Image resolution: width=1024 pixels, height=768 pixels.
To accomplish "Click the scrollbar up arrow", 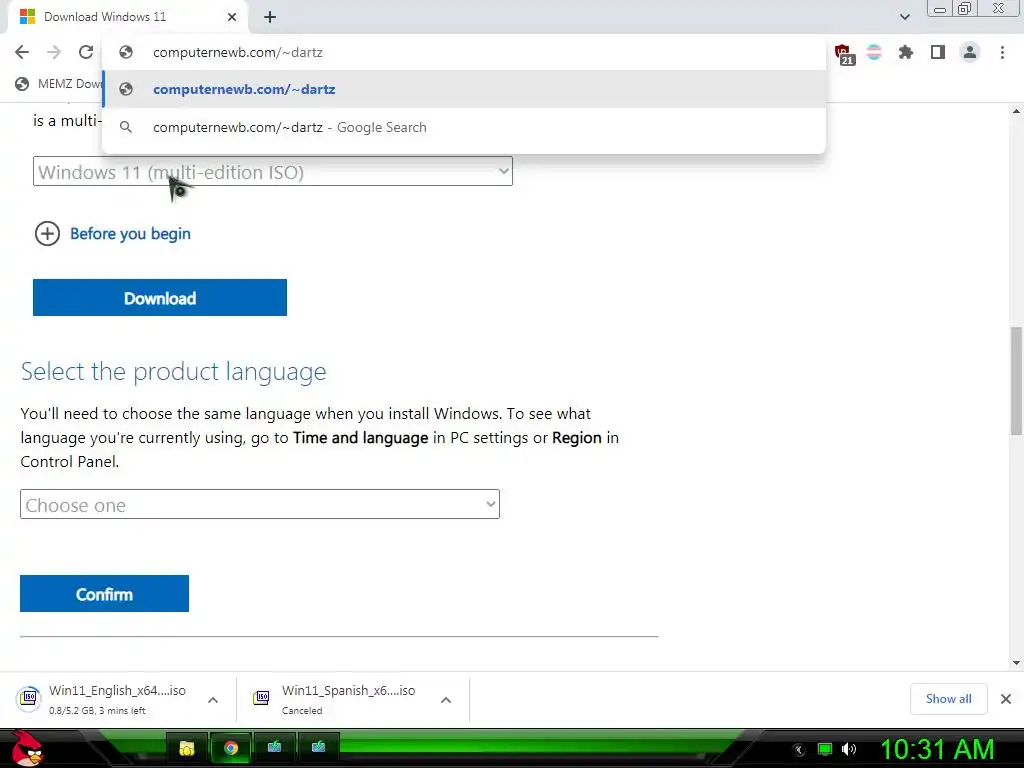I will 1016,111.
